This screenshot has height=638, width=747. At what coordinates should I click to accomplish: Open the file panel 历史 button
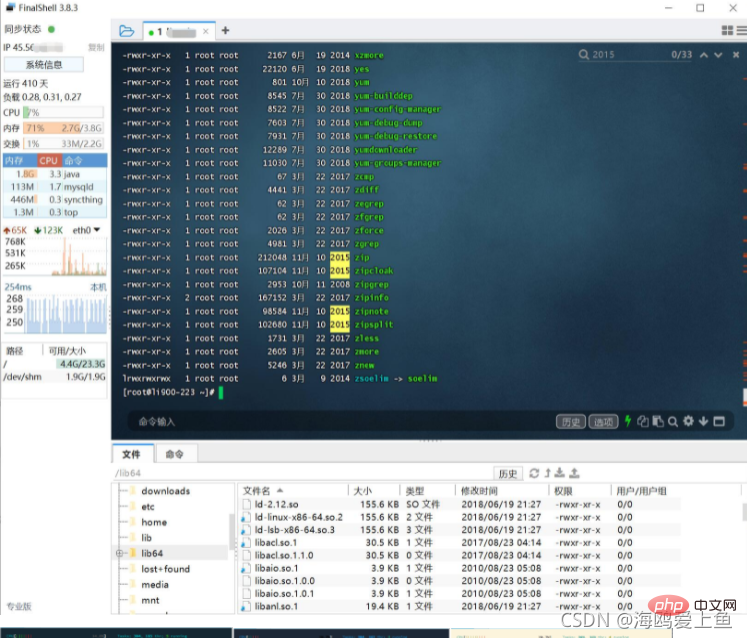(x=508, y=474)
